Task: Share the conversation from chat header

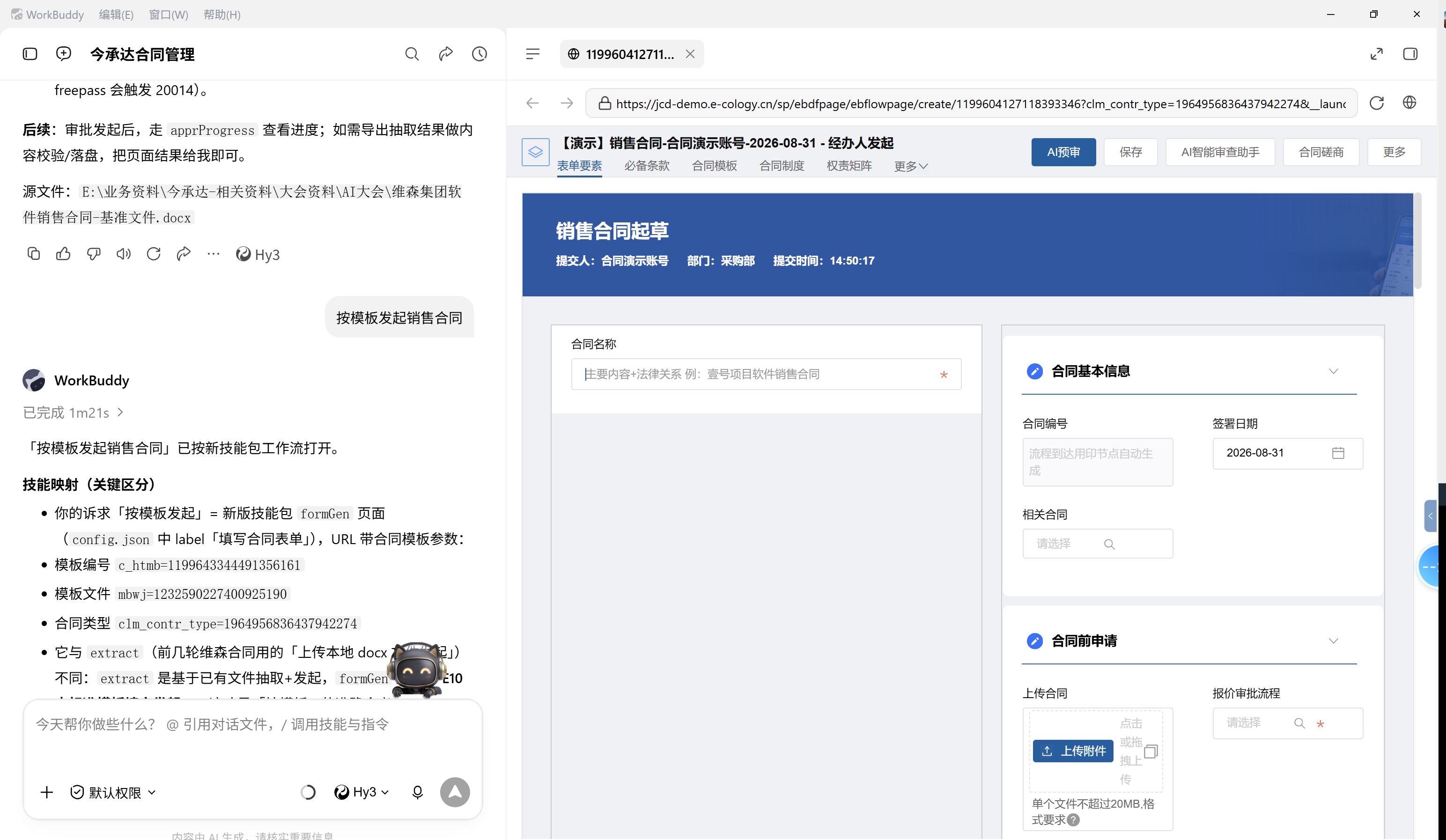Action: pyautogui.click(x=445, y=54)
